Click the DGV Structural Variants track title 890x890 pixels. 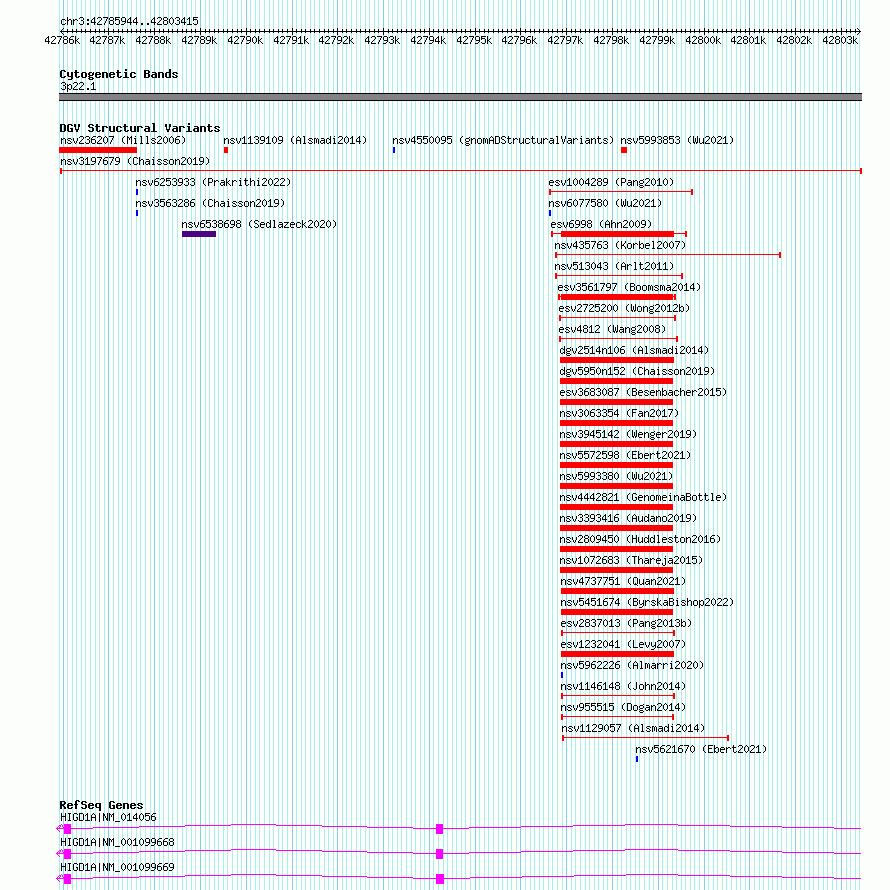[140, 128]
